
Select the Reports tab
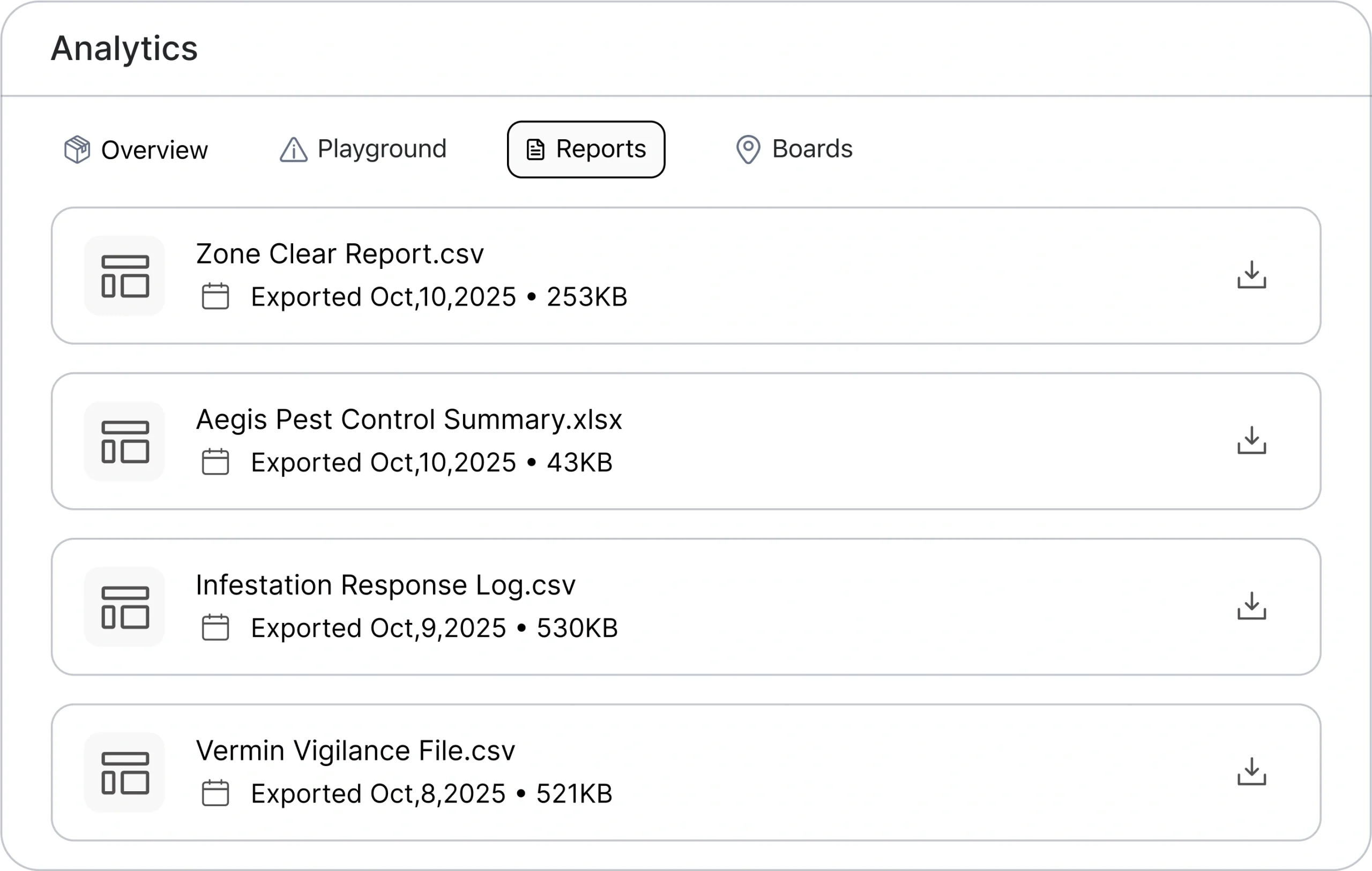pos(586,149)
